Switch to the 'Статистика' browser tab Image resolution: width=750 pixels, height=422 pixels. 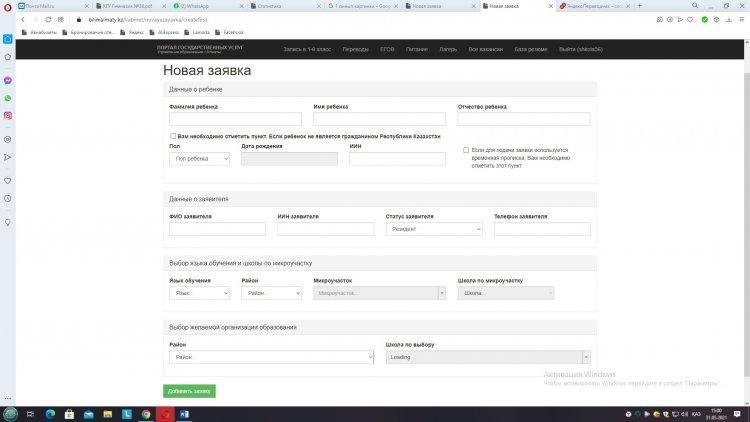[x=284, y=6]
